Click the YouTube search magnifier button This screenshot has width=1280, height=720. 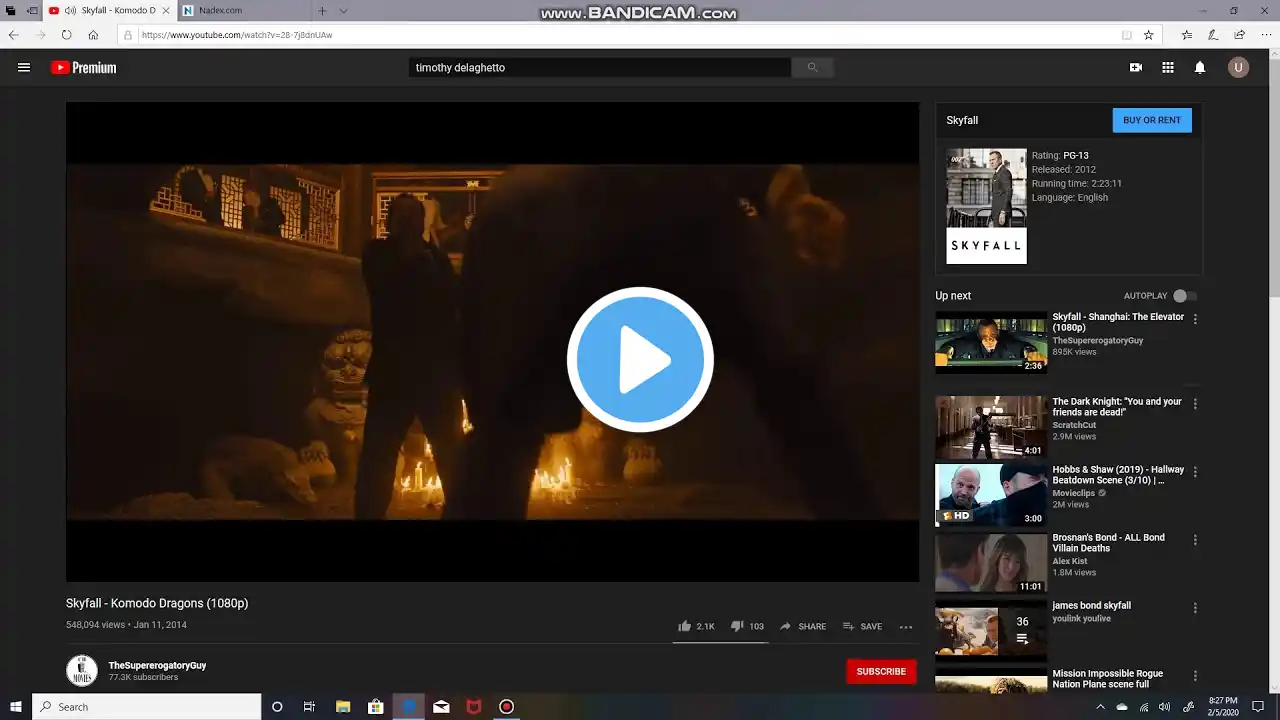pyautogui.click(x=812, y=68)
